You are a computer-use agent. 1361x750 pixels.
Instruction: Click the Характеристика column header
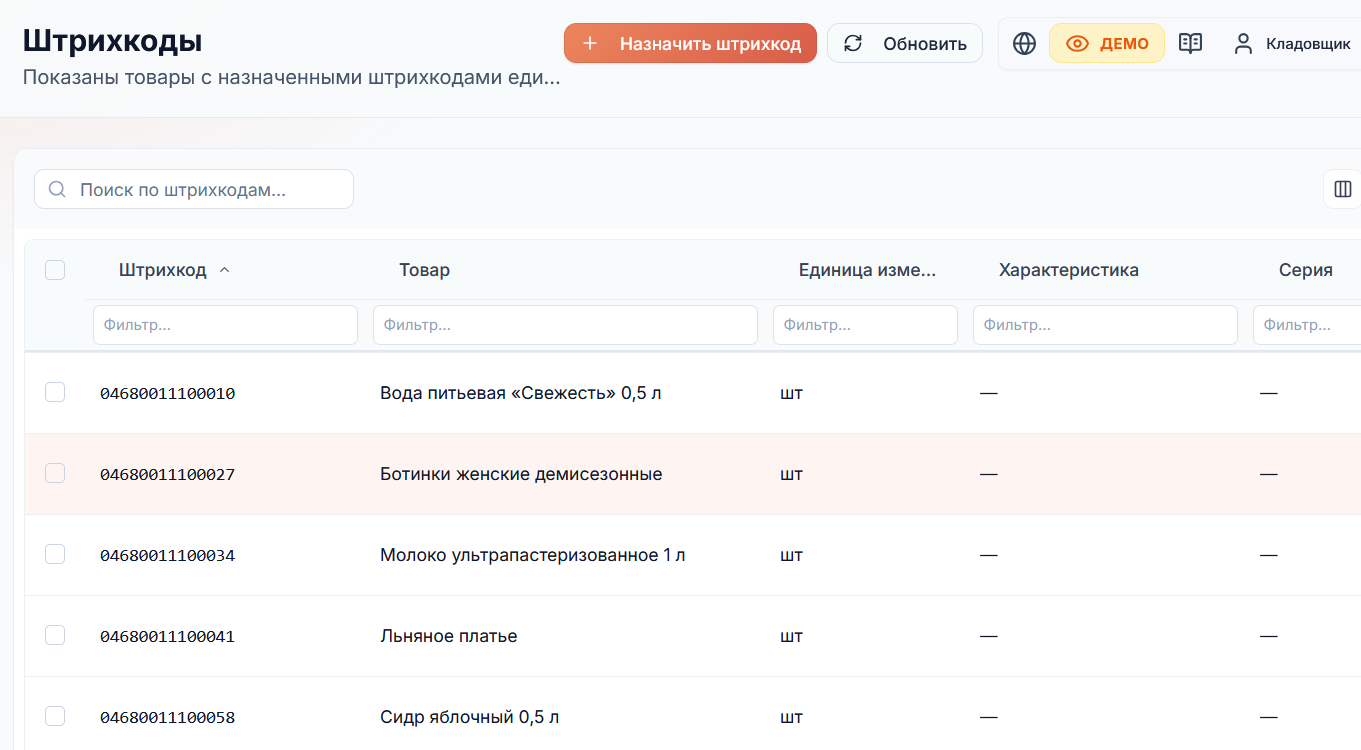point(1068,270)
